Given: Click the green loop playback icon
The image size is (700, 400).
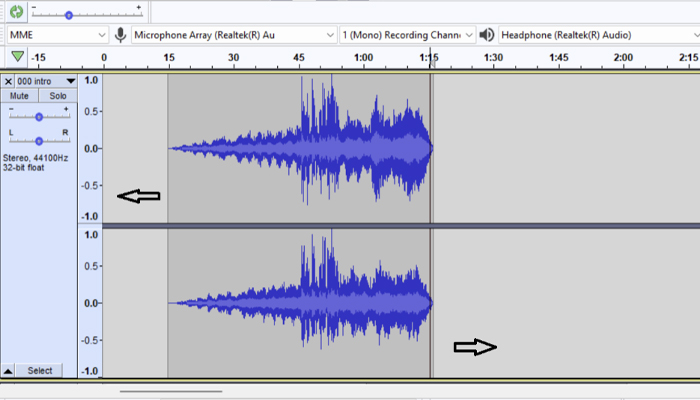Looking at the screenshot, I should coord(17,12).
